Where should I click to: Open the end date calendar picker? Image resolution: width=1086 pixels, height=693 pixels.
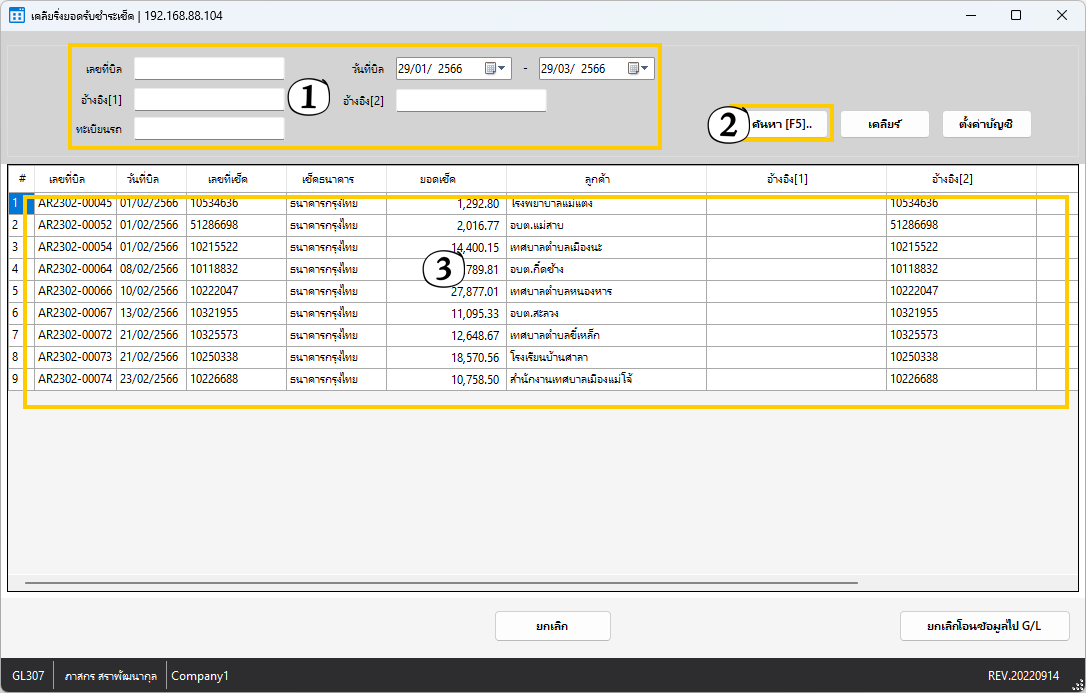tap(638, 69)
